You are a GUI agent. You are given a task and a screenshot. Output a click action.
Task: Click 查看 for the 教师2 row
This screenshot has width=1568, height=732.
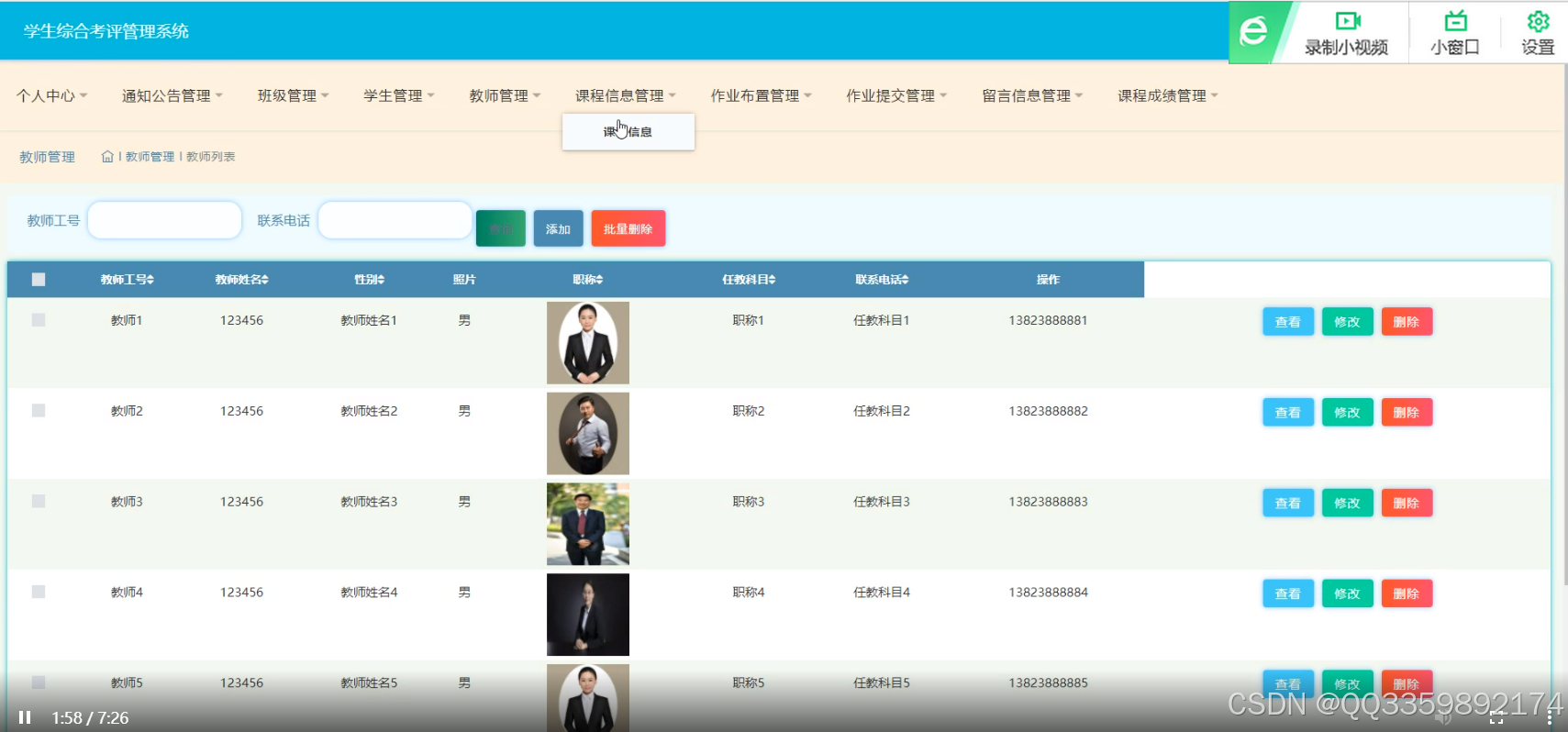coord(1288,413)
